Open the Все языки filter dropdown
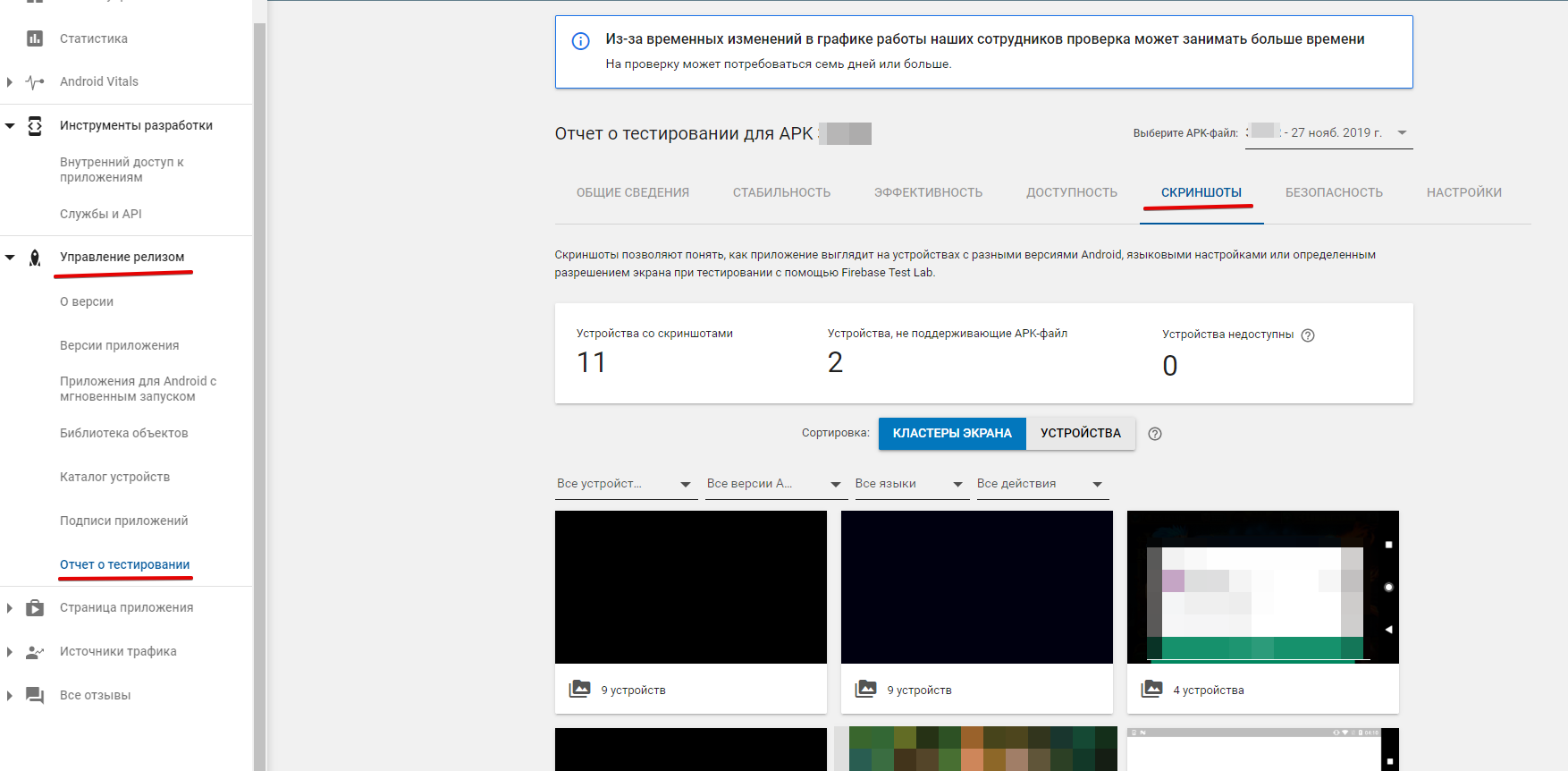The image size is (1568, 771). [911, 484]
